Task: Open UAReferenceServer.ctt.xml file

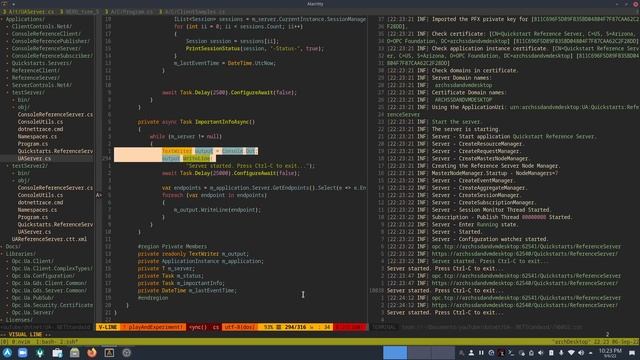Action: (x=49, y=239)
